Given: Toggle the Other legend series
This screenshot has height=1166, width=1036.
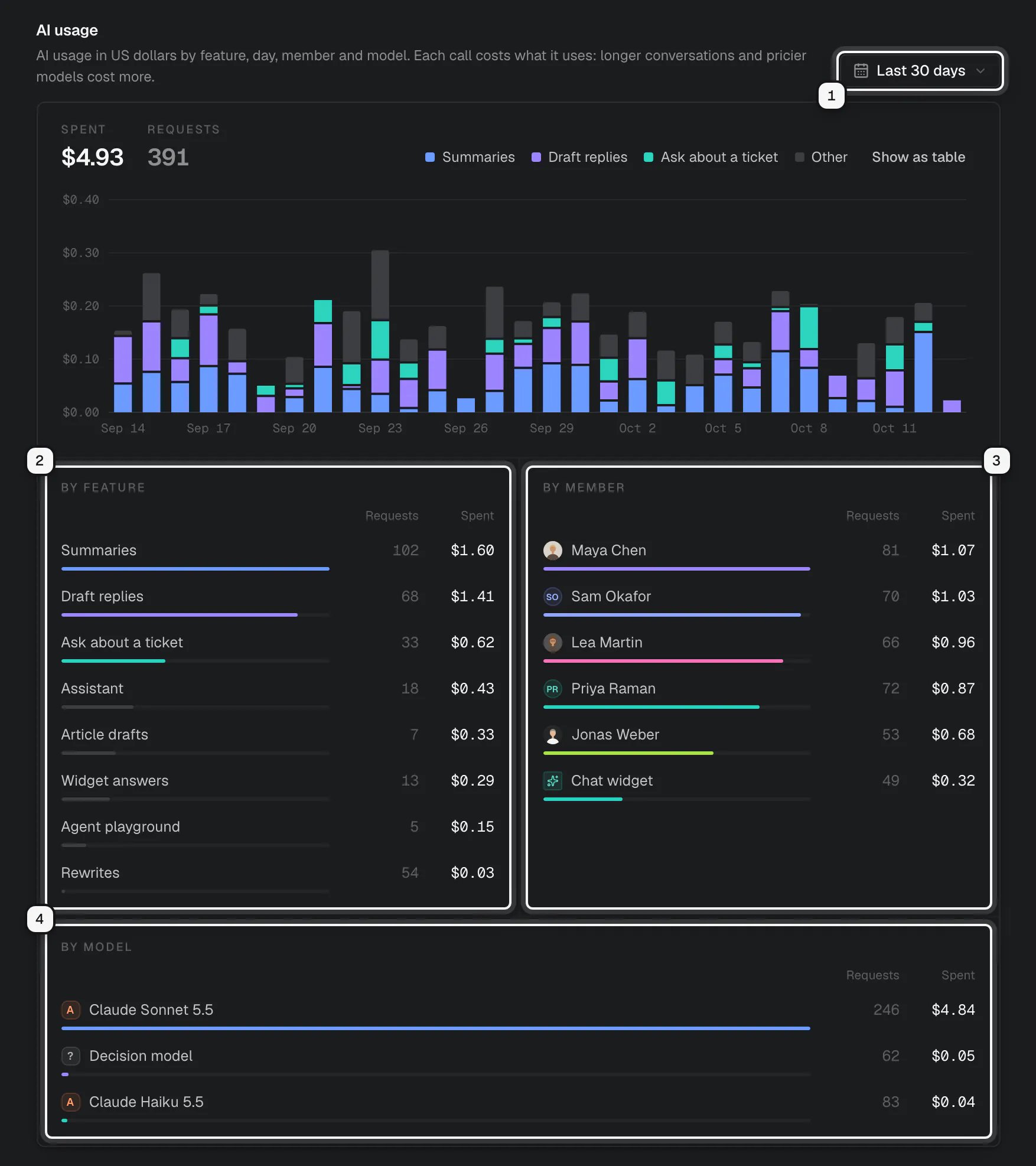Looking at the screenshot, I should pyautogui.click(x=821, y=157).
